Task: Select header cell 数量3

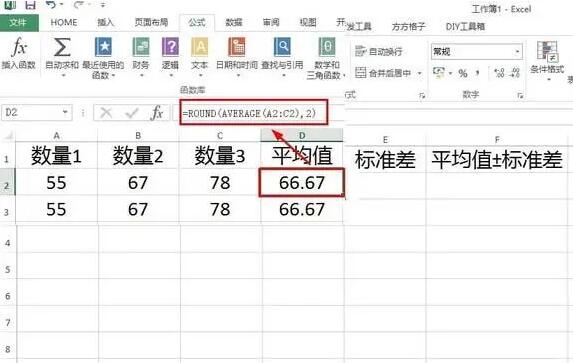Action: click(220, 156)
